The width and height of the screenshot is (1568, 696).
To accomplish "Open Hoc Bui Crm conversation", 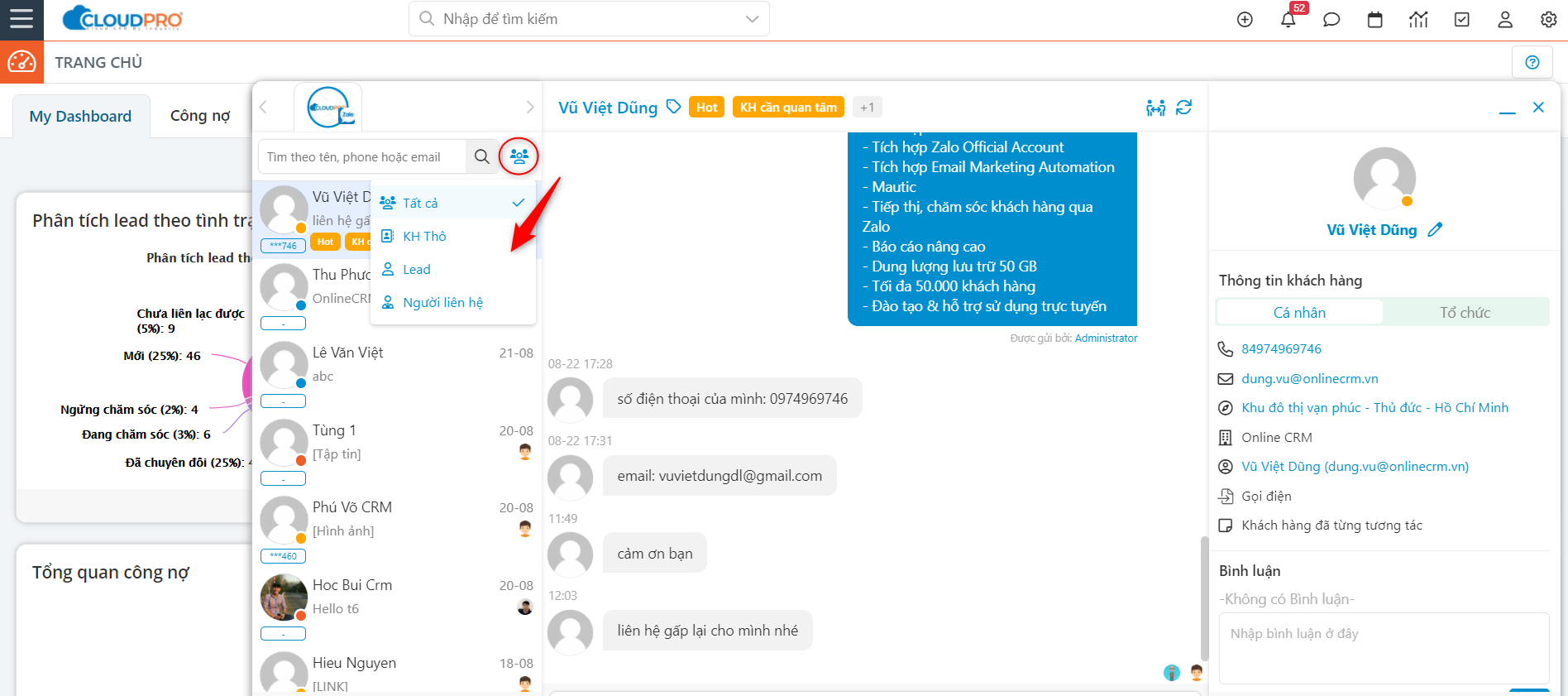I will tap(398, 608).
